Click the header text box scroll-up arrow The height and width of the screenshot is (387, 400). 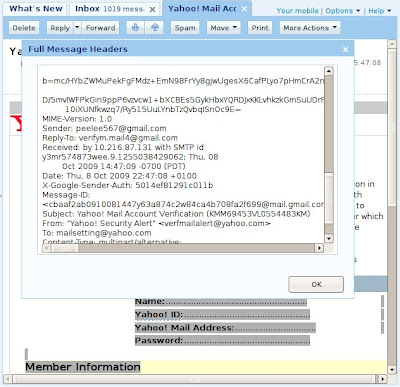[x=329, y=71]
